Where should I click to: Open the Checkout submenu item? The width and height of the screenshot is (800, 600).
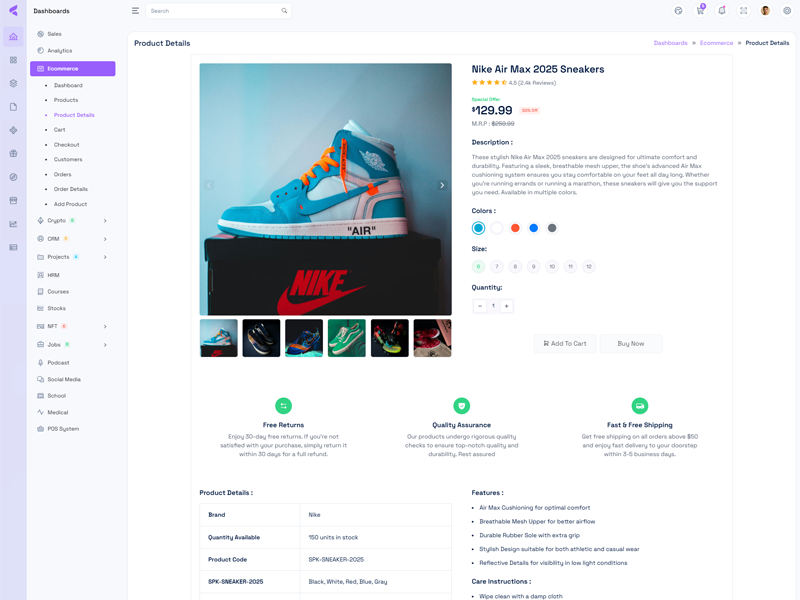(66, 145)
